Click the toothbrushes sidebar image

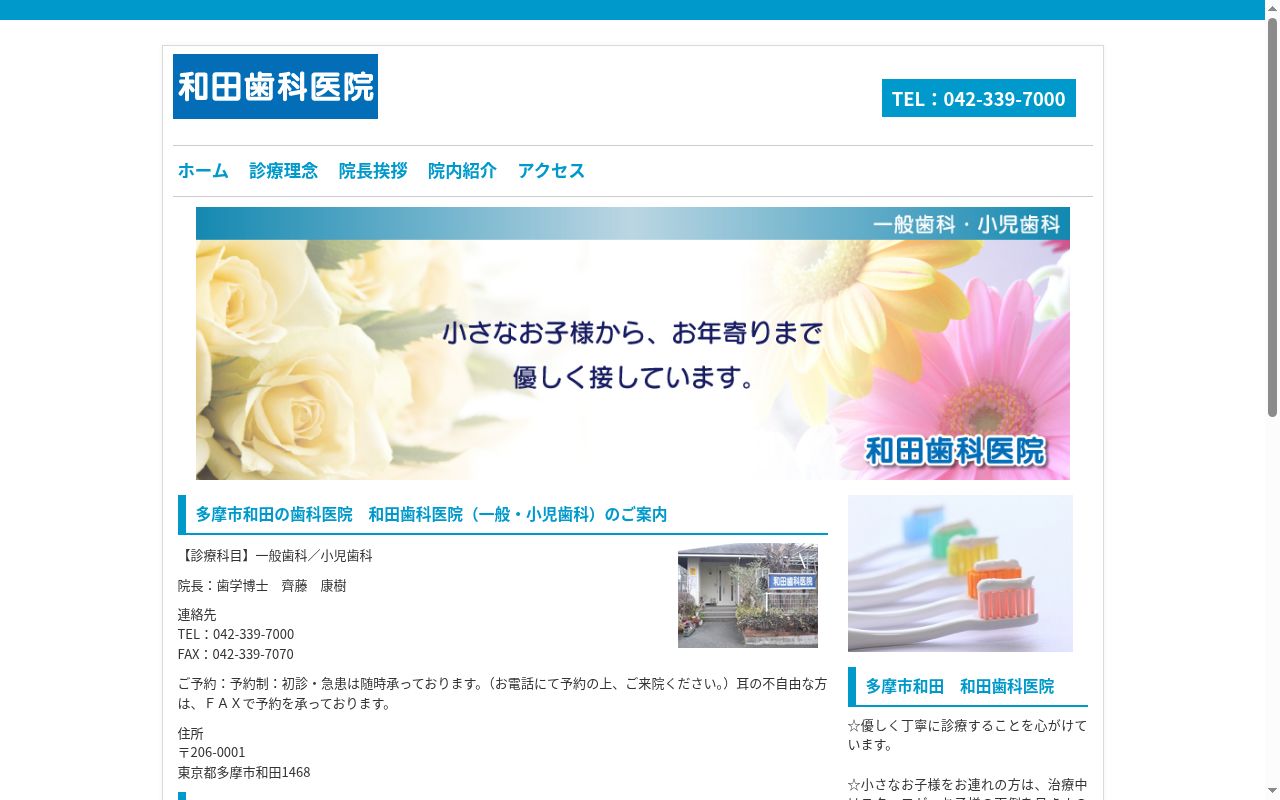click(960, 573)
